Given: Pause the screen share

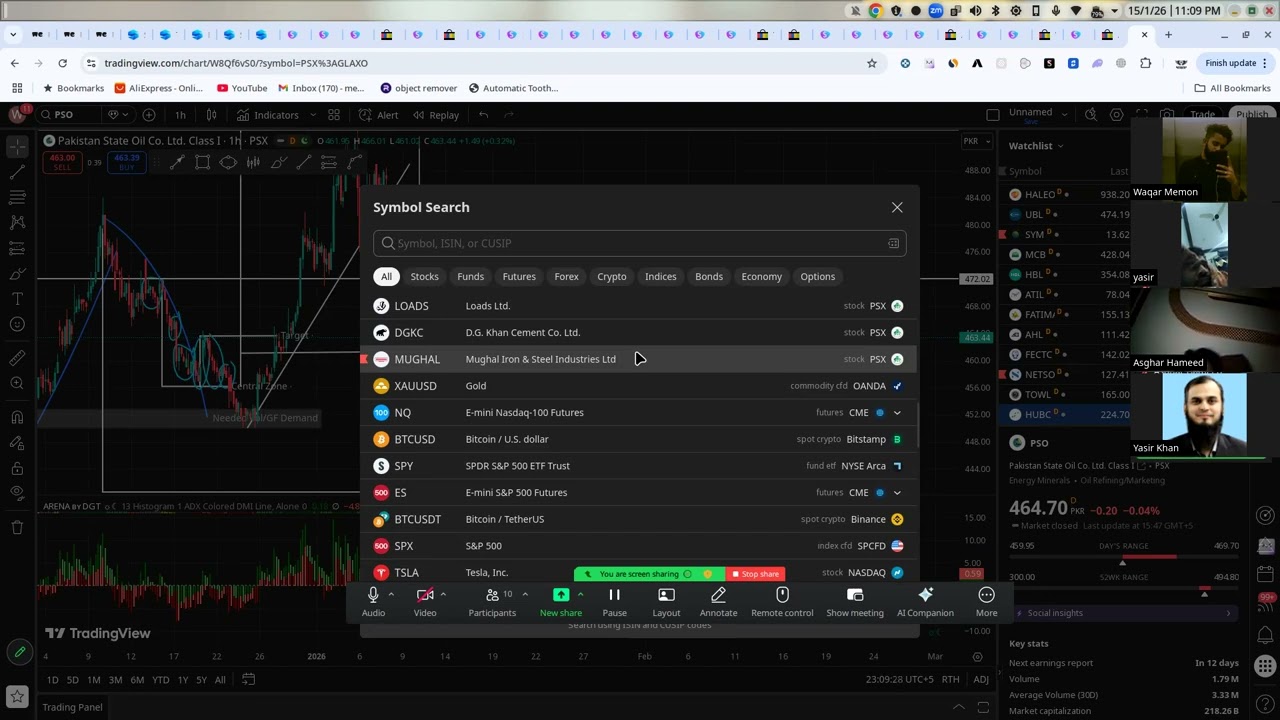Looking at the screenshot, I should tap(614, 602).
